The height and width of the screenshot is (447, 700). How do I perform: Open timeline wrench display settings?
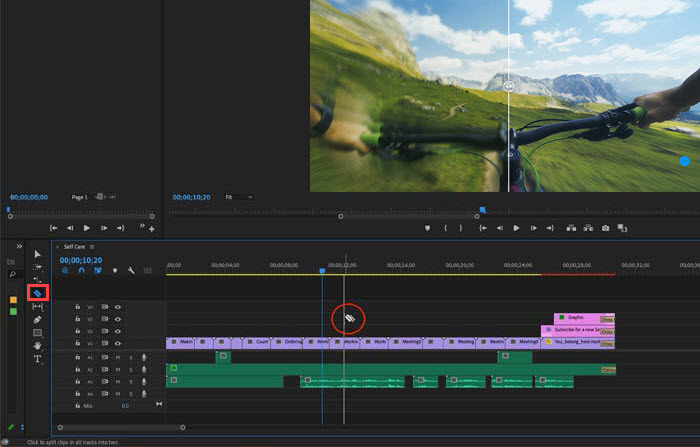(x=131, y=270)
